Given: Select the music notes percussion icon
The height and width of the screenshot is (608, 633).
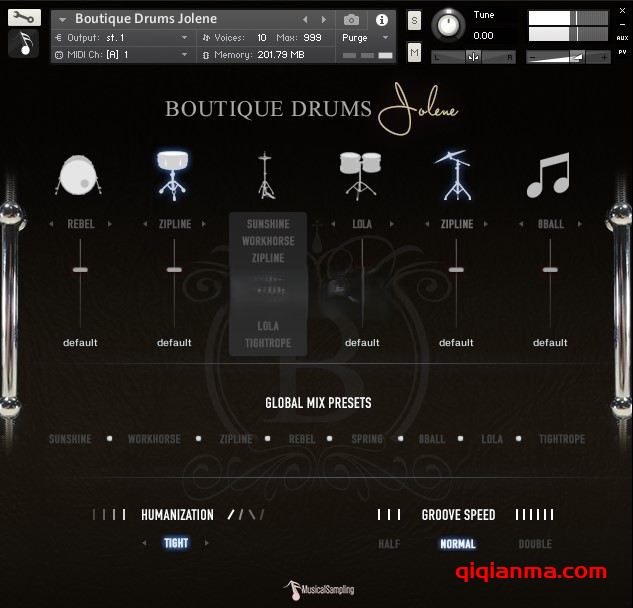Looking at the screenshot, I should point(548,175).
